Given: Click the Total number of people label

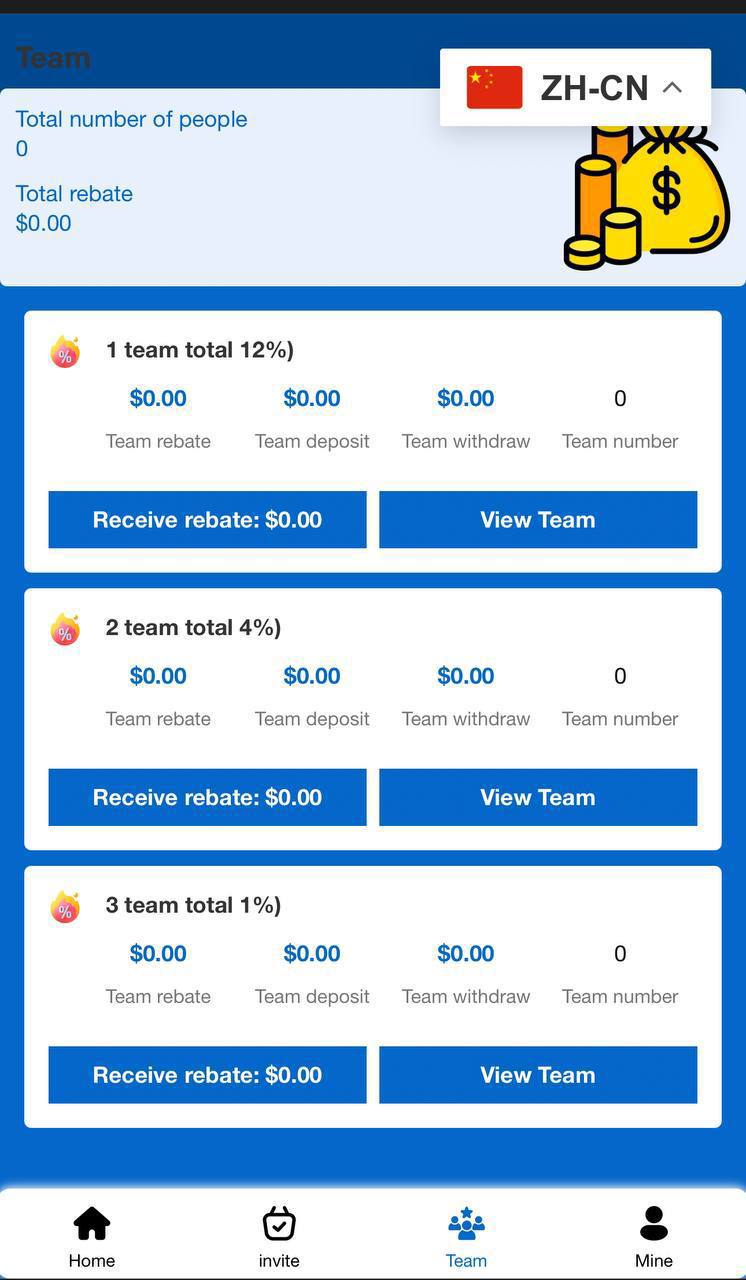Looking at the screenshot, I should pyautogui.click(x=131, y=119).
